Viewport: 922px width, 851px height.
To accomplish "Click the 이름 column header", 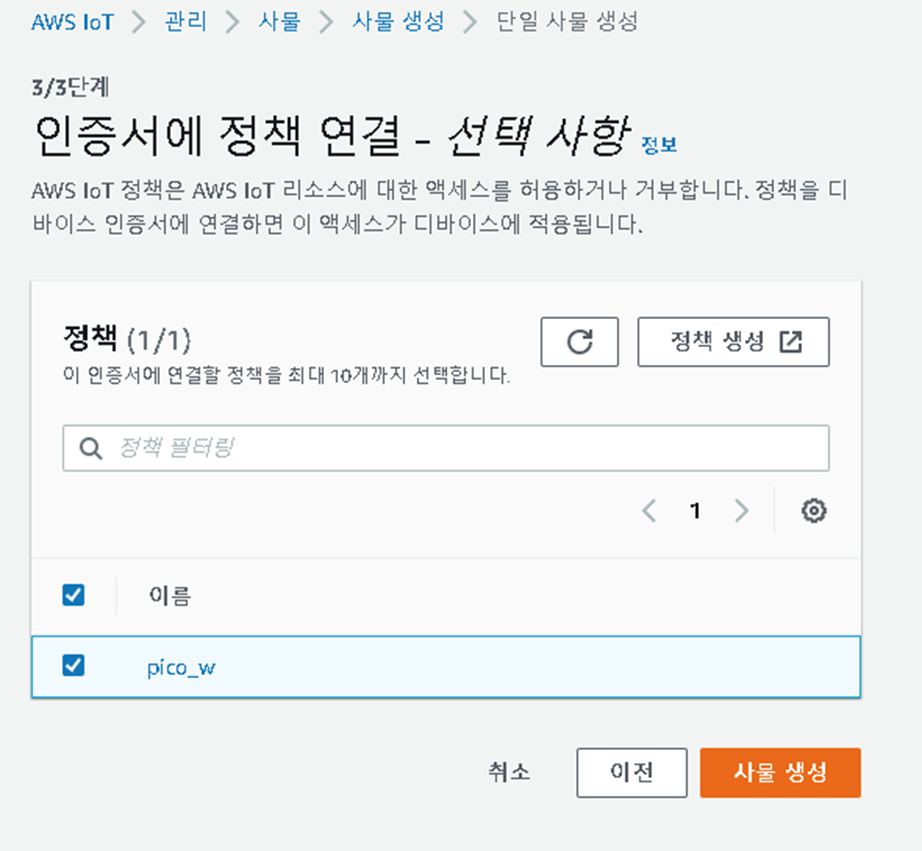I will pos(170,596).
